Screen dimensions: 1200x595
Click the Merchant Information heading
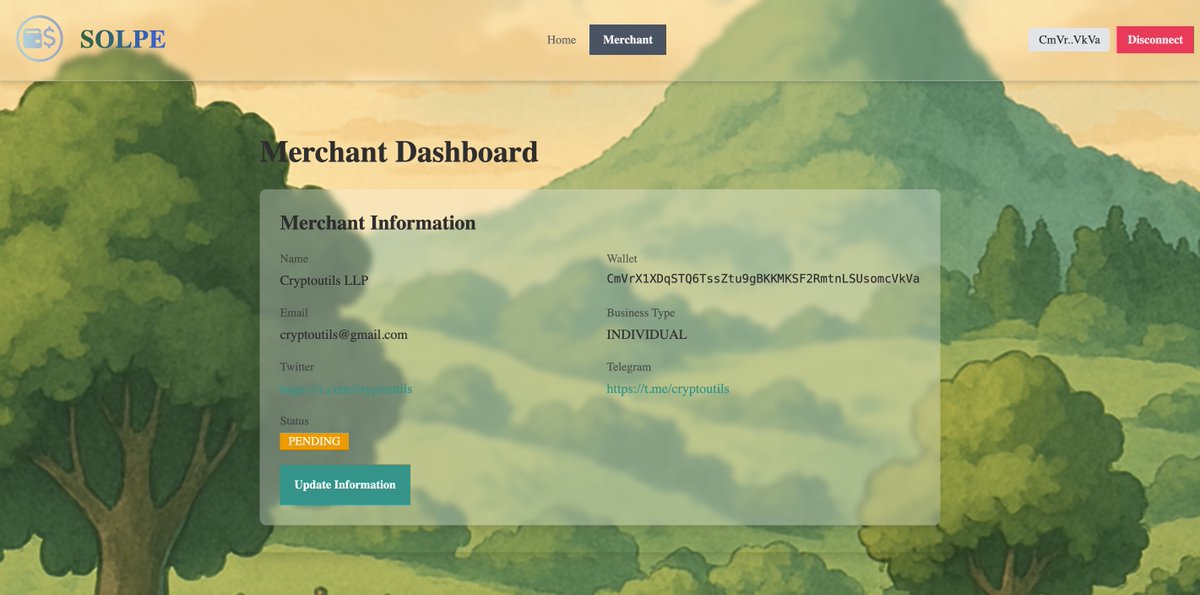[x=378, y=223]
